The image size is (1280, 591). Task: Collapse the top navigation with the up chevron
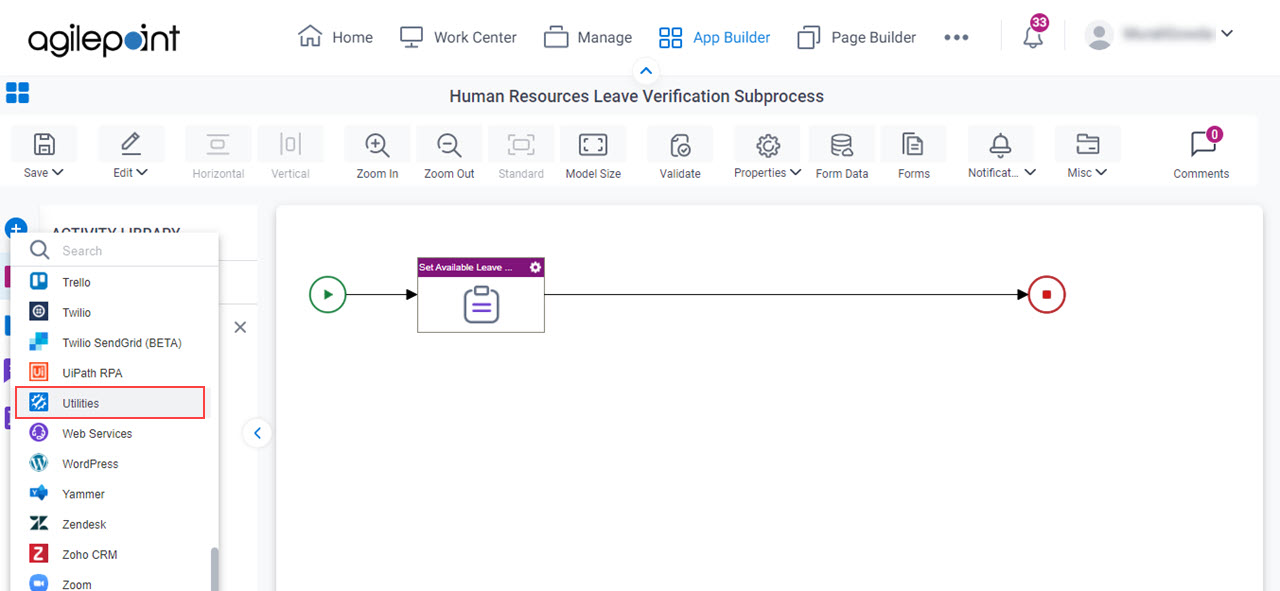(645, 71)
